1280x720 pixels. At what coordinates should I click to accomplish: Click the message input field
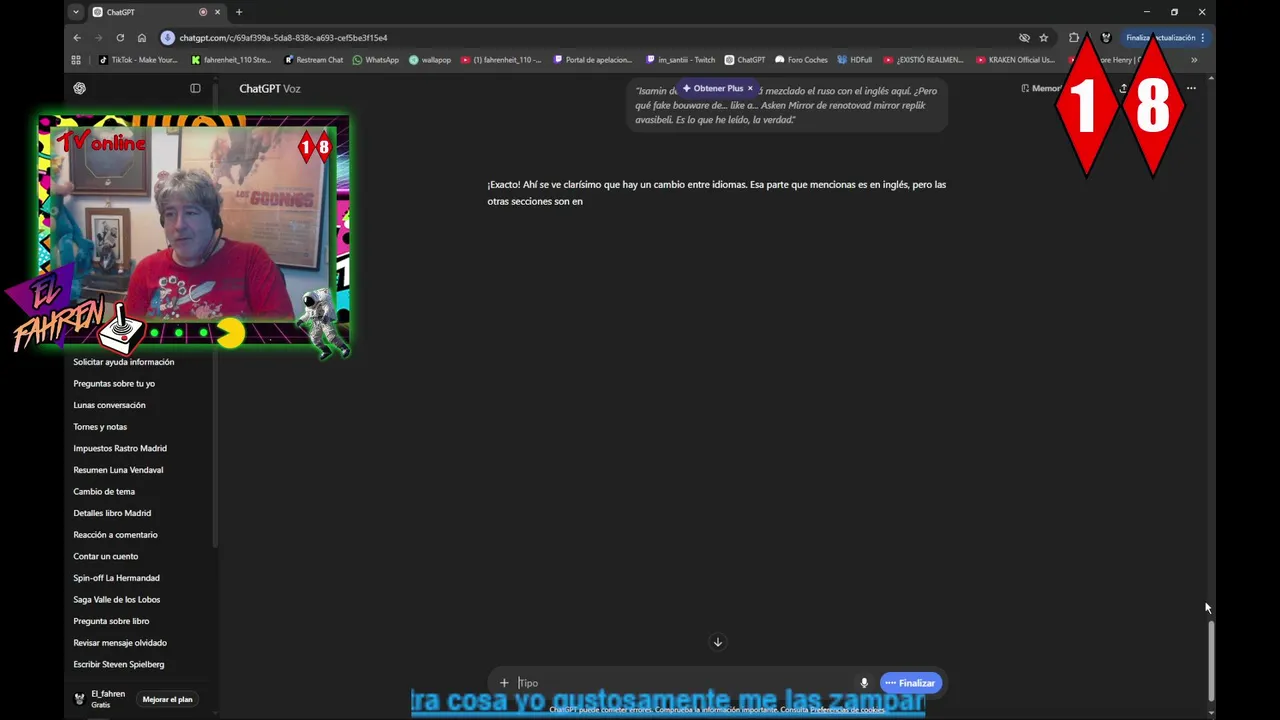click(685, 683)
